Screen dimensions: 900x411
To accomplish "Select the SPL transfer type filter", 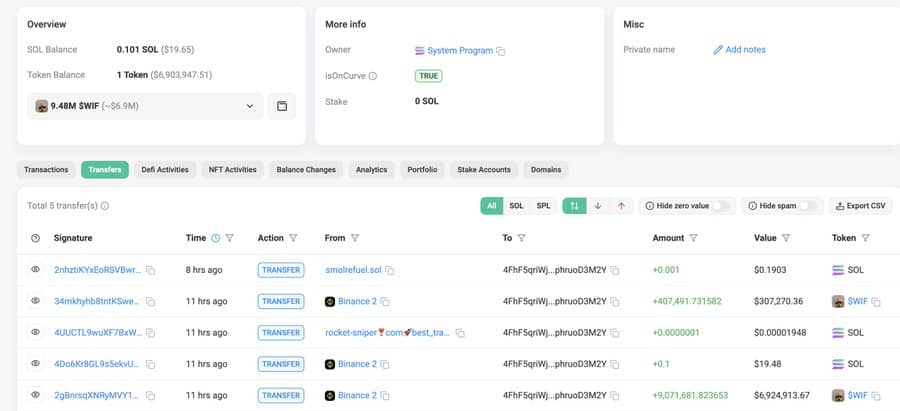I will click(x=543, y=206).
